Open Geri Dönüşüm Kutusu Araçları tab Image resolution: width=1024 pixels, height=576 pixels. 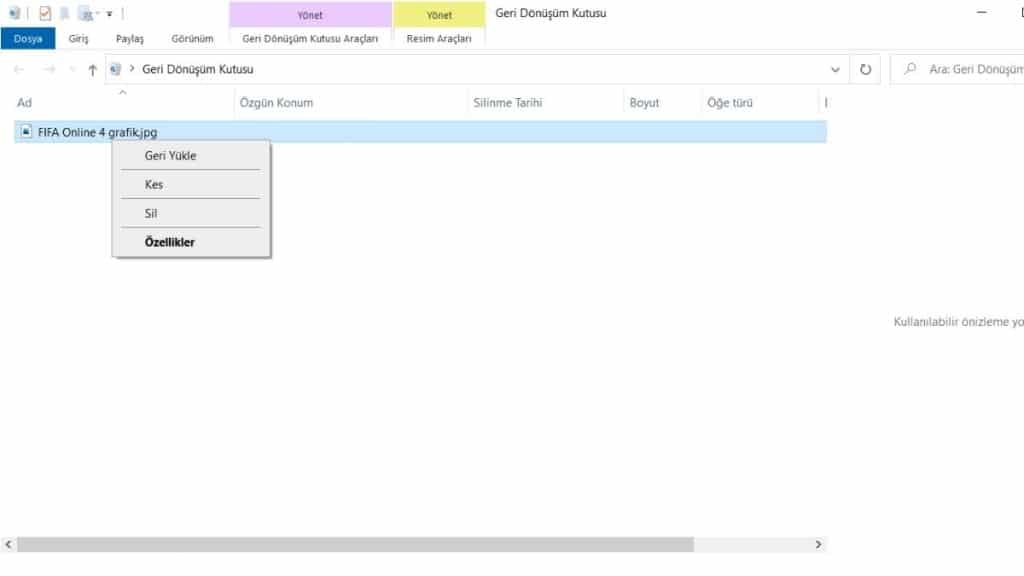[310, 39]
